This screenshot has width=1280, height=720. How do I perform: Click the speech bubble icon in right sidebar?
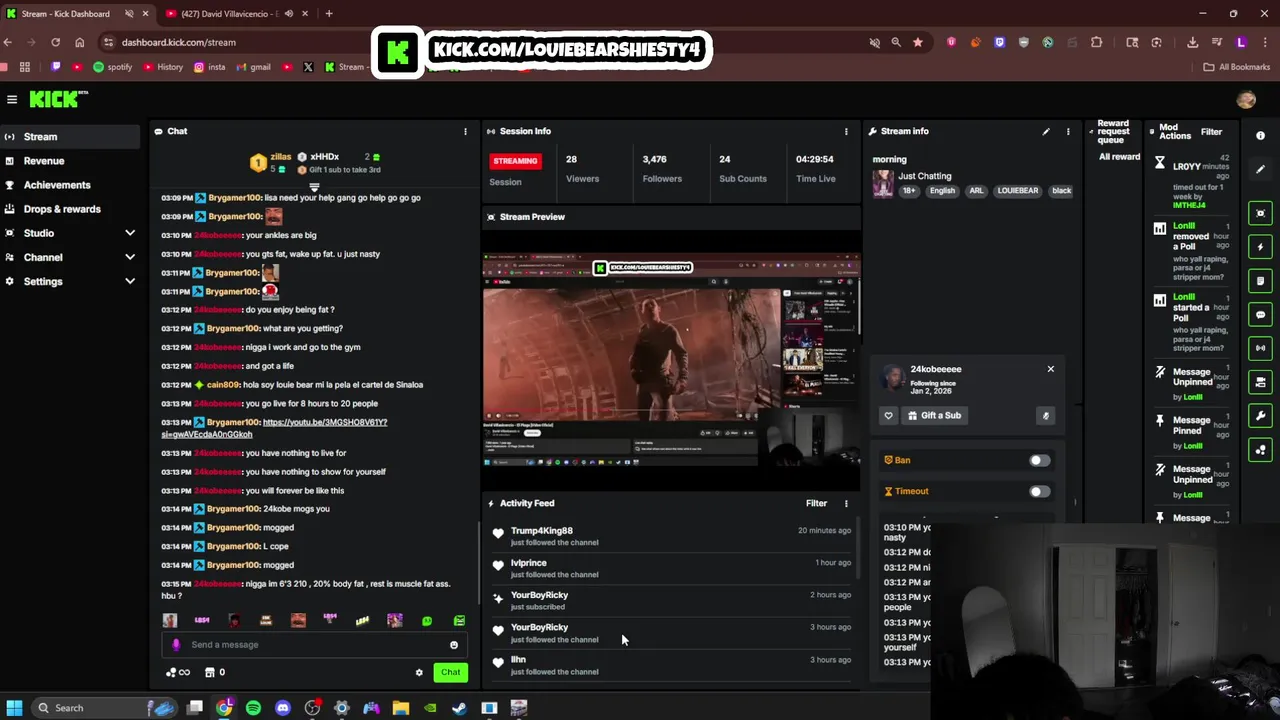1260,315
